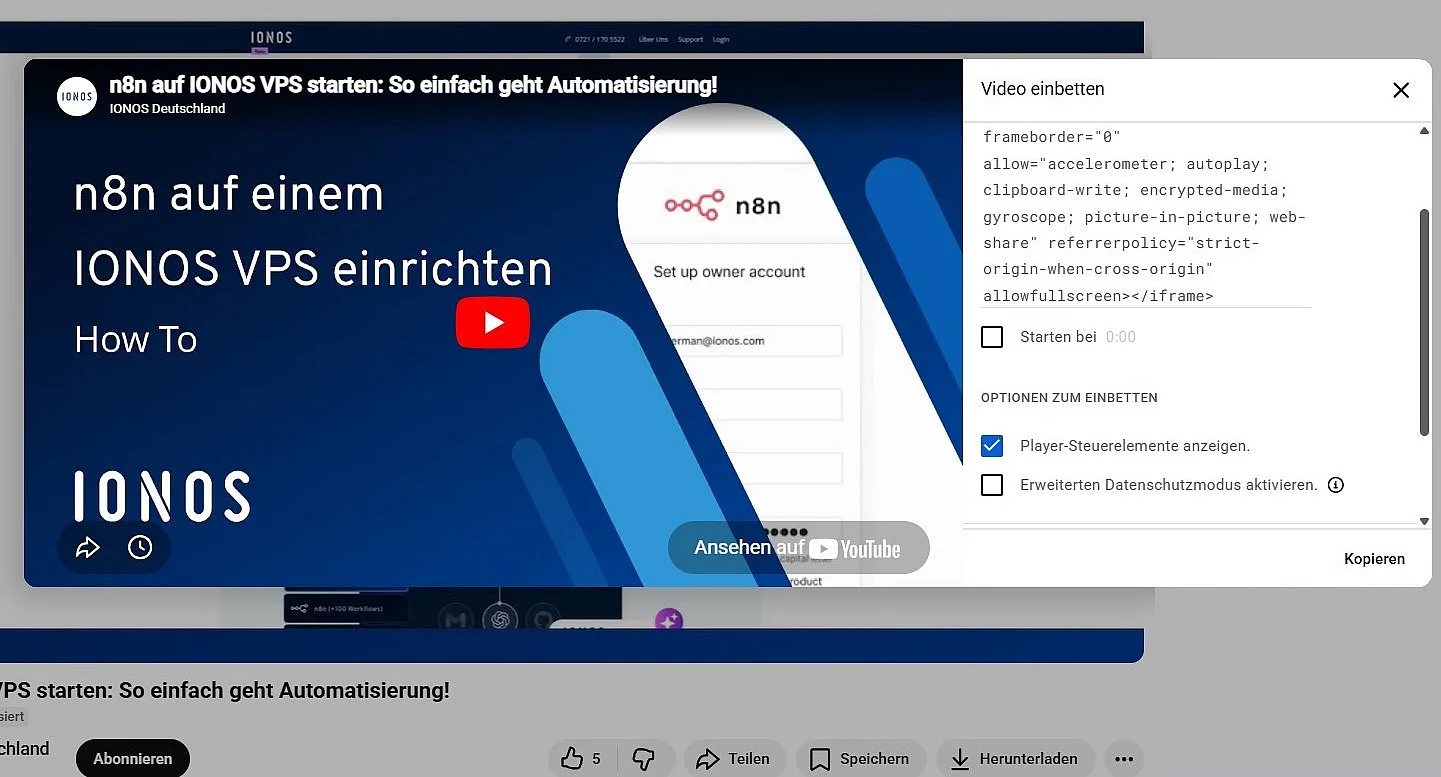Click the share arrow icon in video preview
The width and height of the screenshot is (1441, 777).
click(x=88, y=547)
